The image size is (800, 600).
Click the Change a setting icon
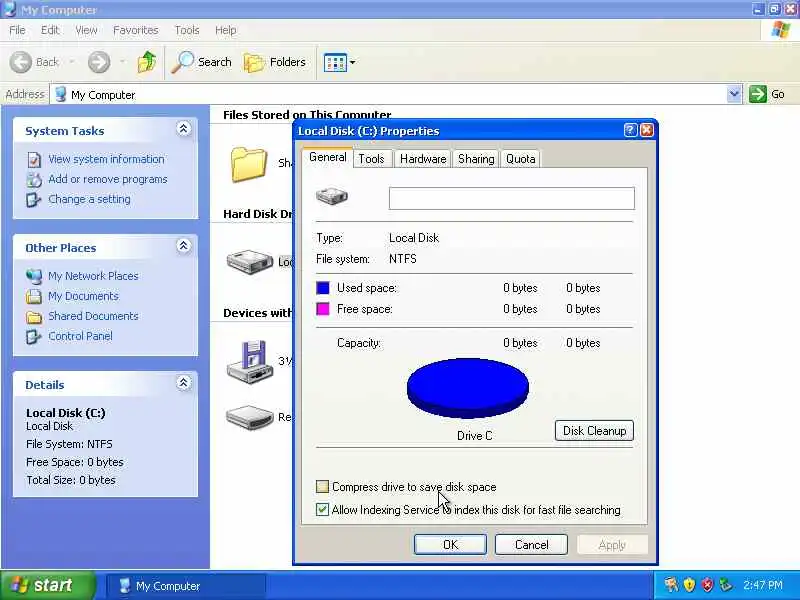34,199
